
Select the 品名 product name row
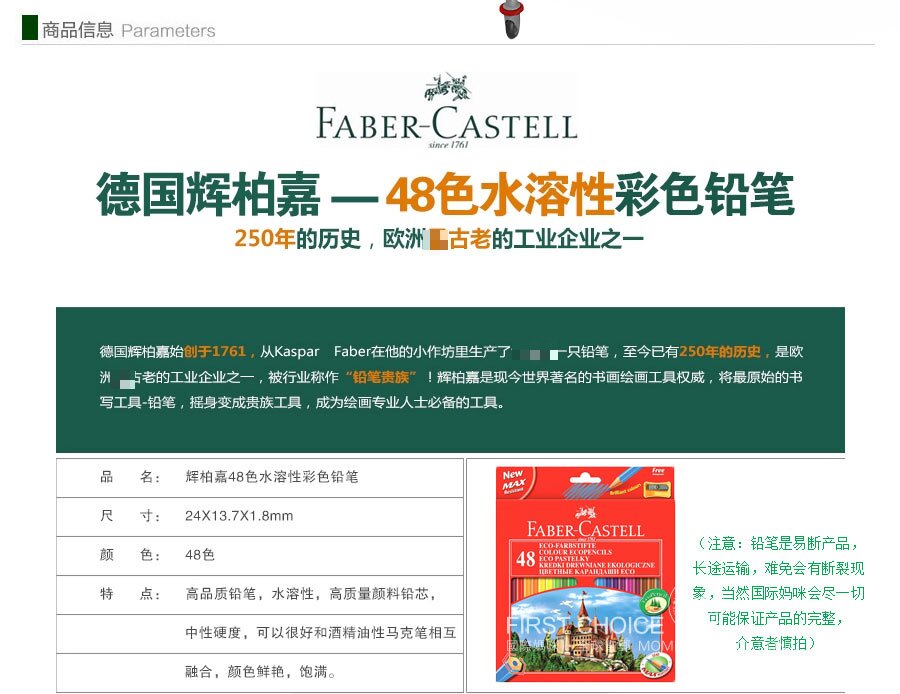coord(260,477)
